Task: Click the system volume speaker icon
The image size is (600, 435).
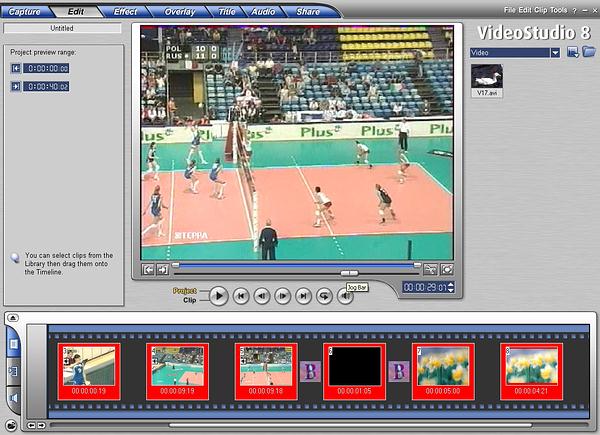Action: (x=346, y=296)
